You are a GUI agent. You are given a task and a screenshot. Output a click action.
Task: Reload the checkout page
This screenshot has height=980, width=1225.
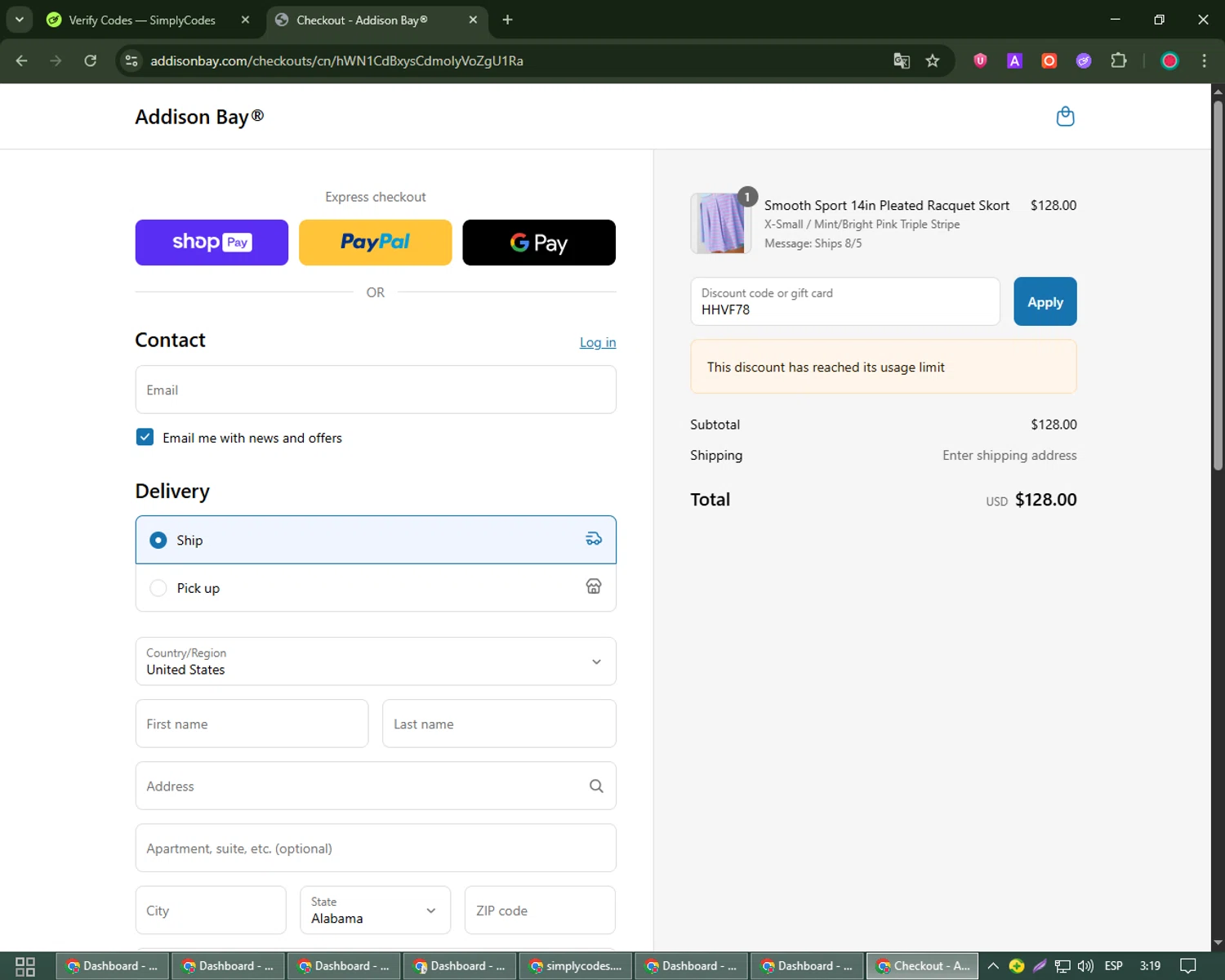click(91, 60)
